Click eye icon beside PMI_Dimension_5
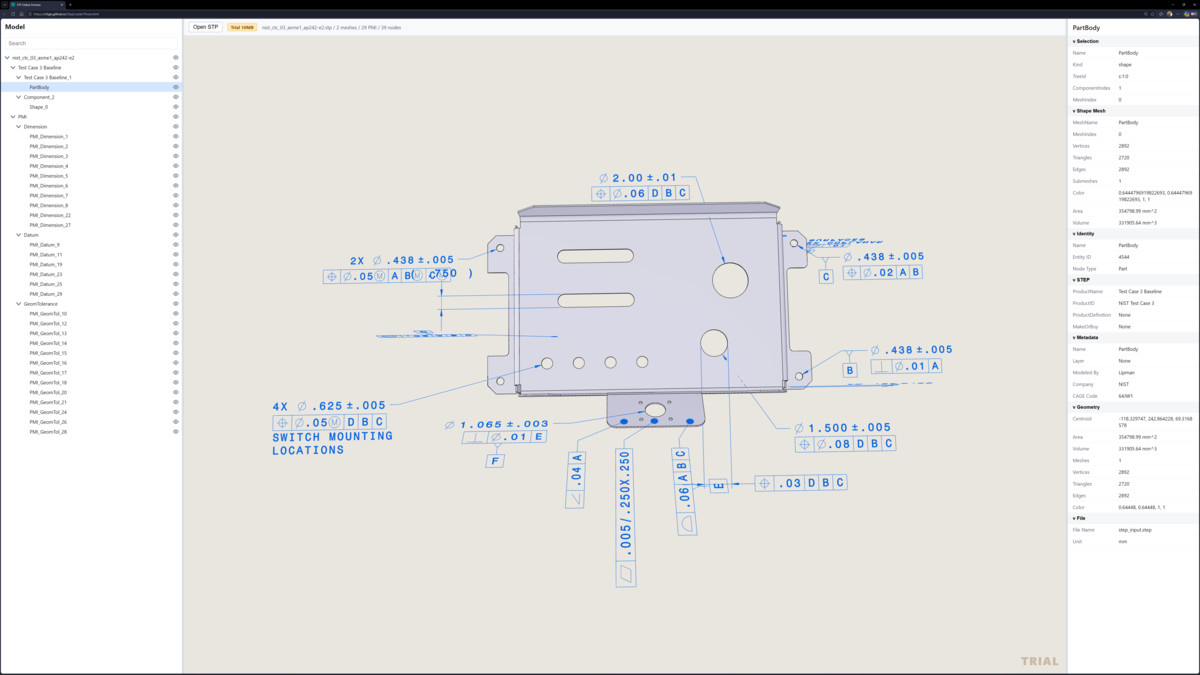1200x675 pixels. pos(176,176)
